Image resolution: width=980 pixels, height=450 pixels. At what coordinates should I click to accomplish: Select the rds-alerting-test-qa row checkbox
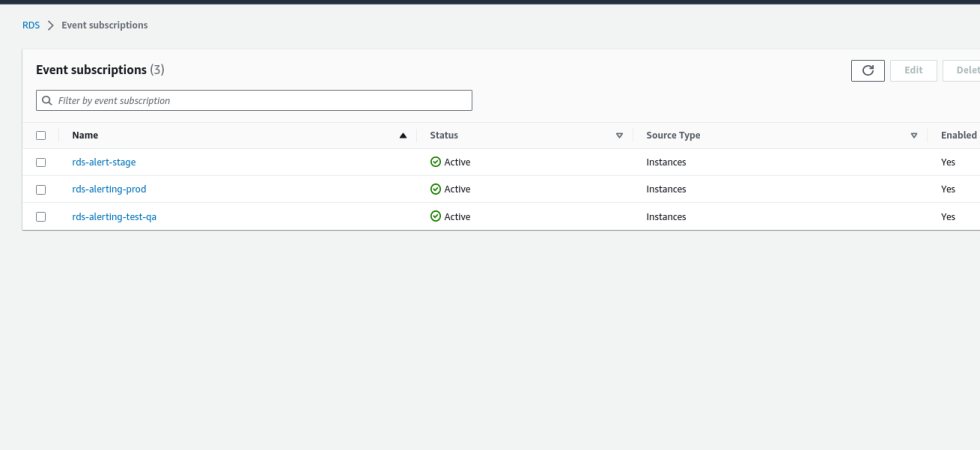41,217
